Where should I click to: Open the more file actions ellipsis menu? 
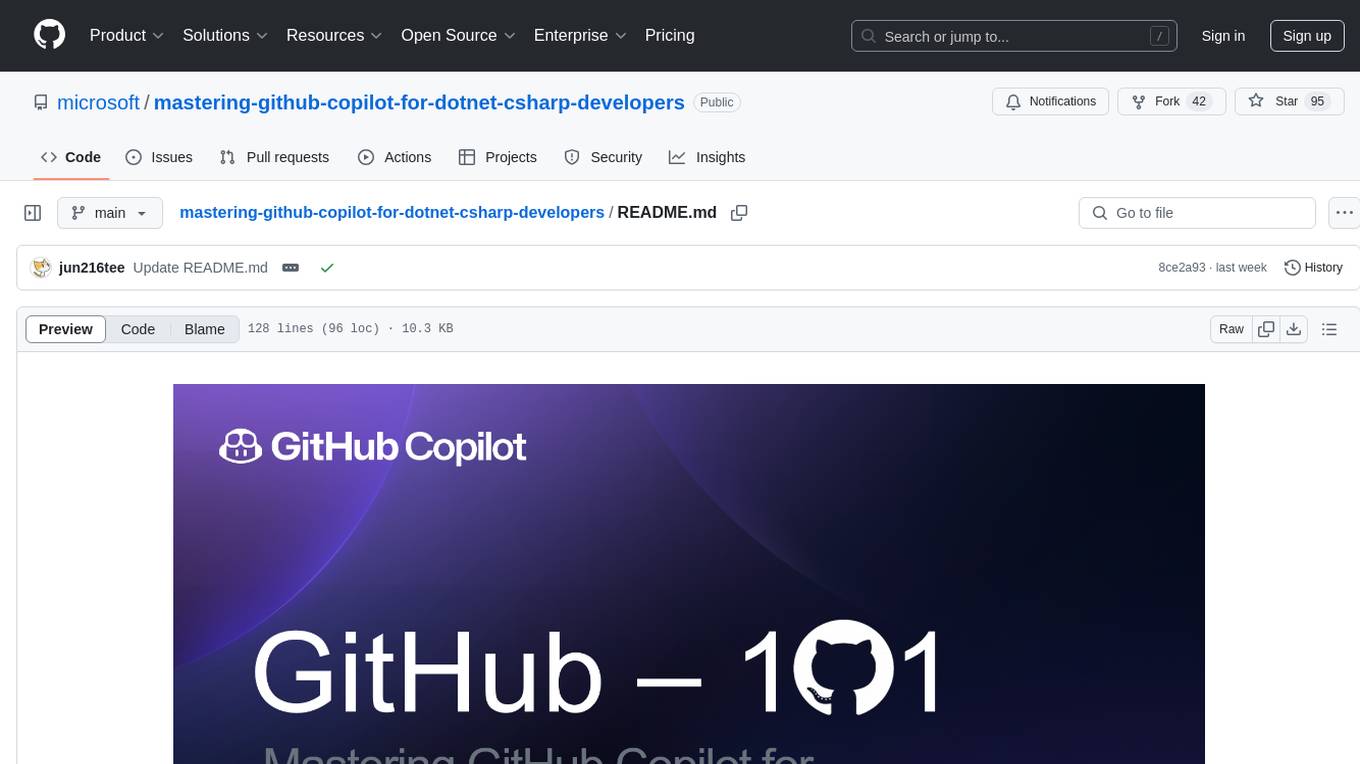[1344, 213]
